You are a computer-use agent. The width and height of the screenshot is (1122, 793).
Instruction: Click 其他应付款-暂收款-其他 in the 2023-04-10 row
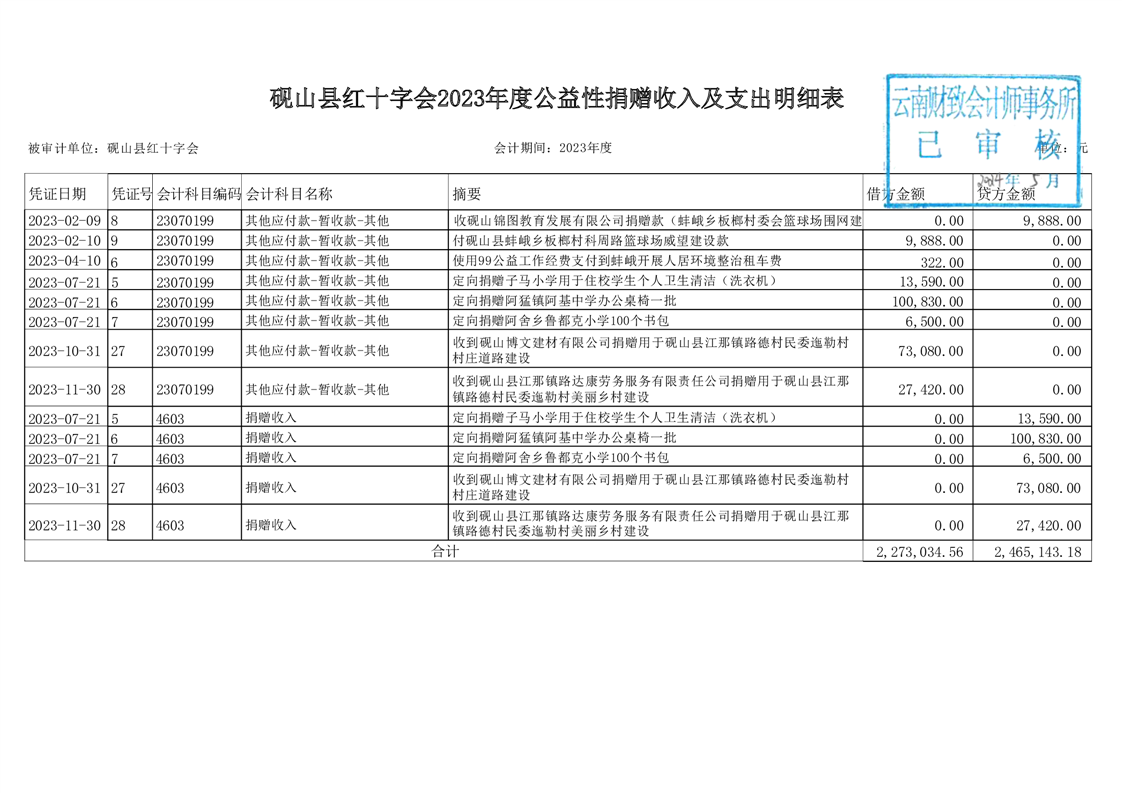click(x=318, y=261)
